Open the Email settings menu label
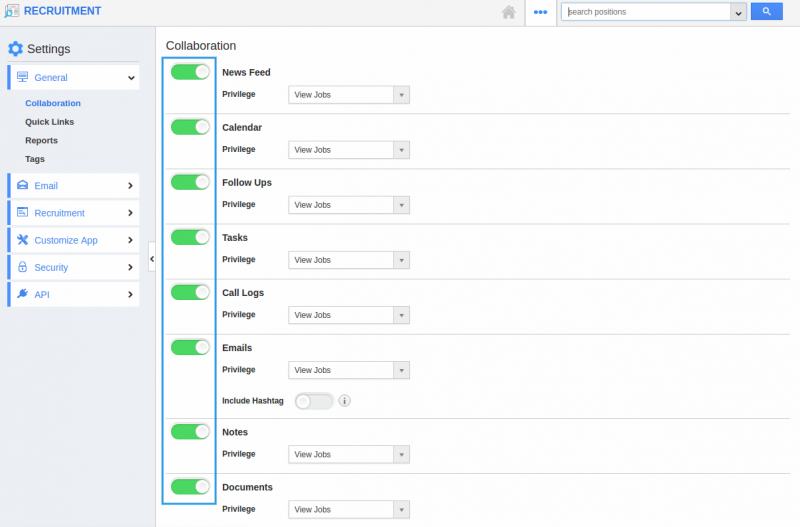 [46, 186]
